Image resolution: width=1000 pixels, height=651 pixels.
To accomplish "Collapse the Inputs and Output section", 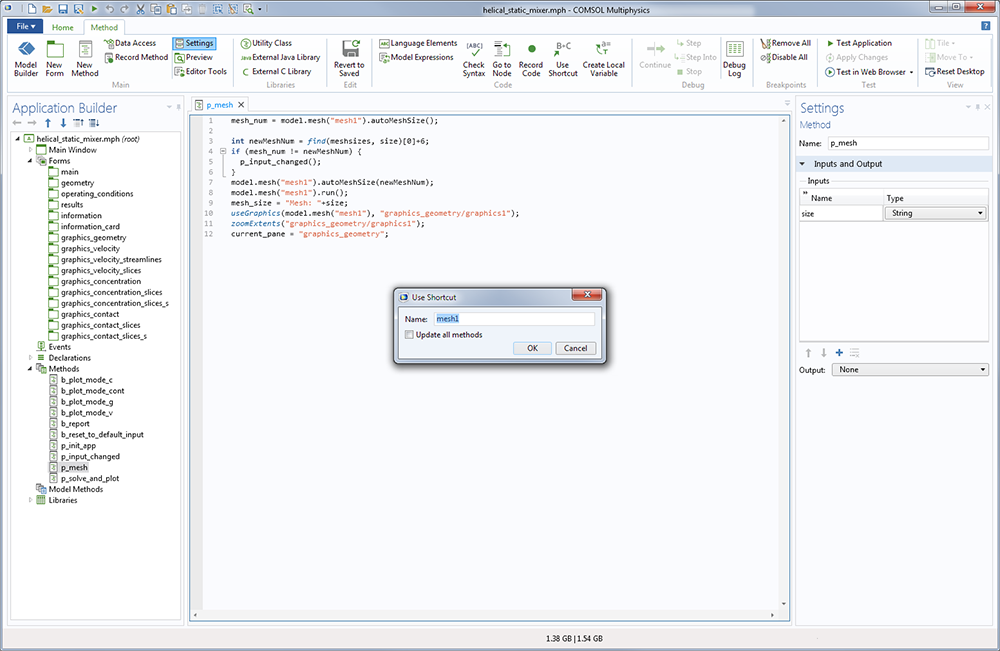I will [803, 164].
